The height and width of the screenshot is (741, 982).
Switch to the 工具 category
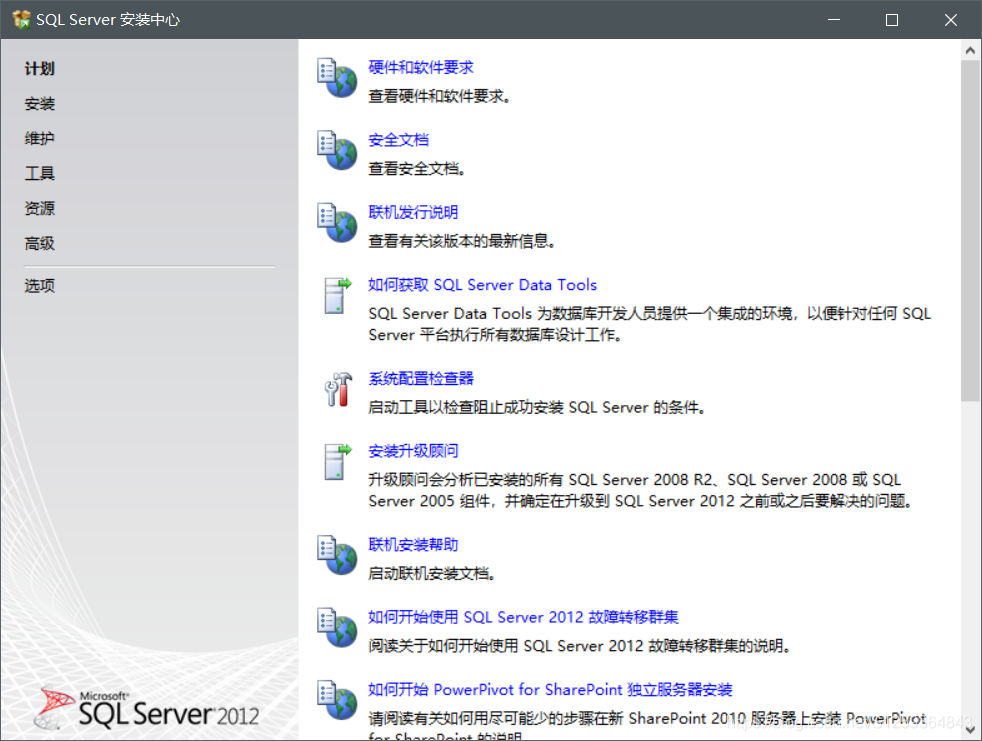pyautogui.click(x=39, y=174)
